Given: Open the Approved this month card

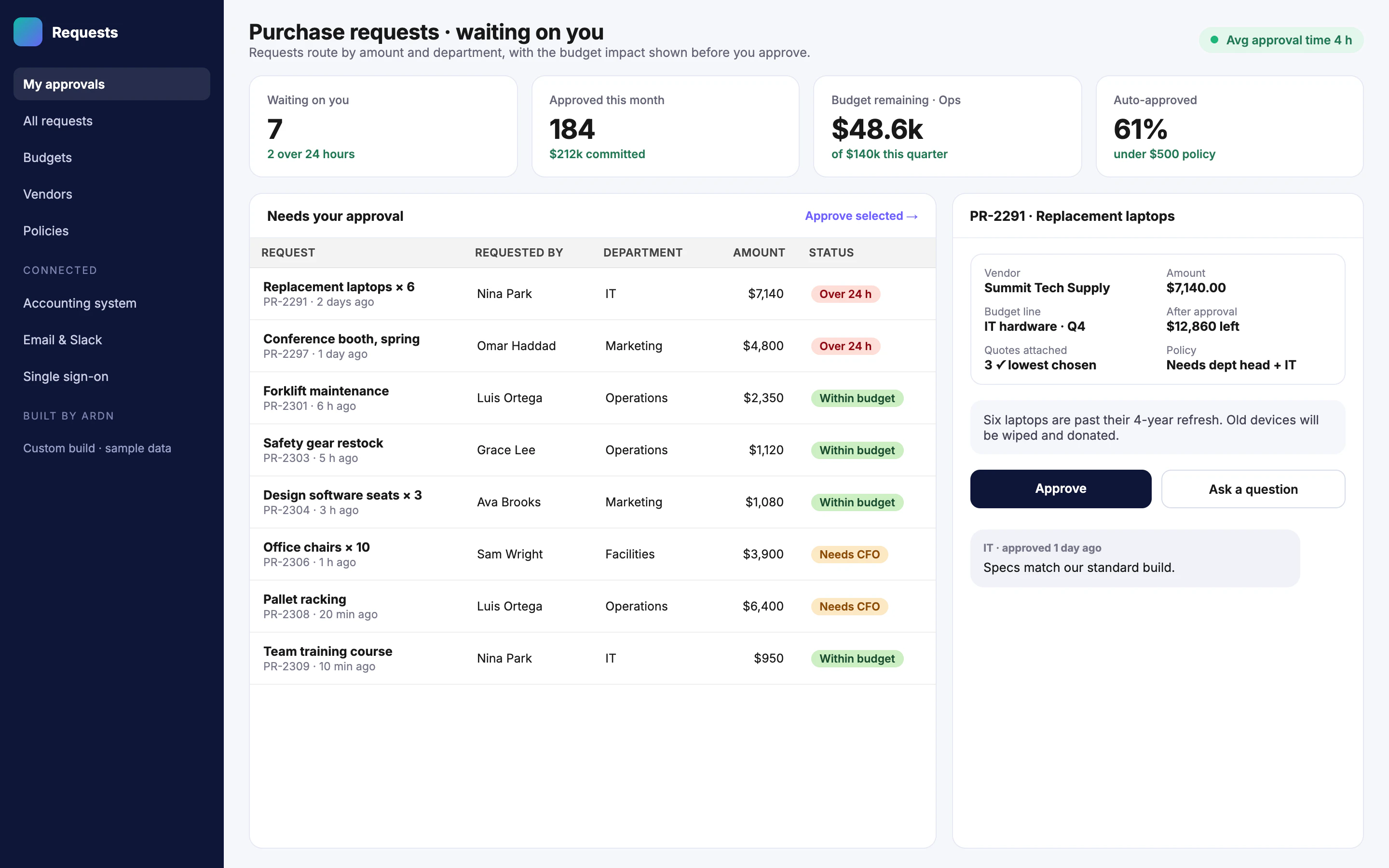Looking at the screenshot, I should coord(665,126).
